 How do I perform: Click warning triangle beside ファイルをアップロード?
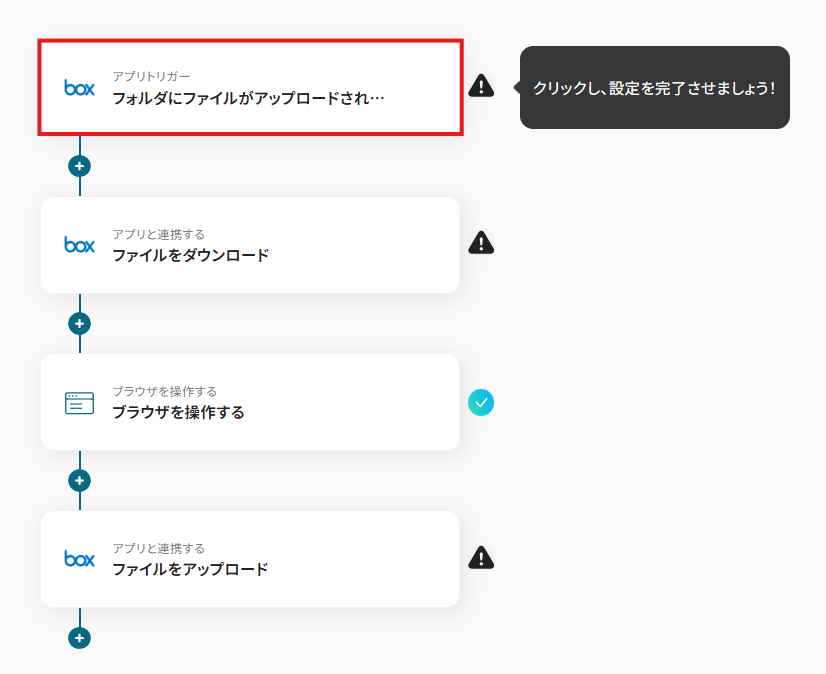coord(481,558)
